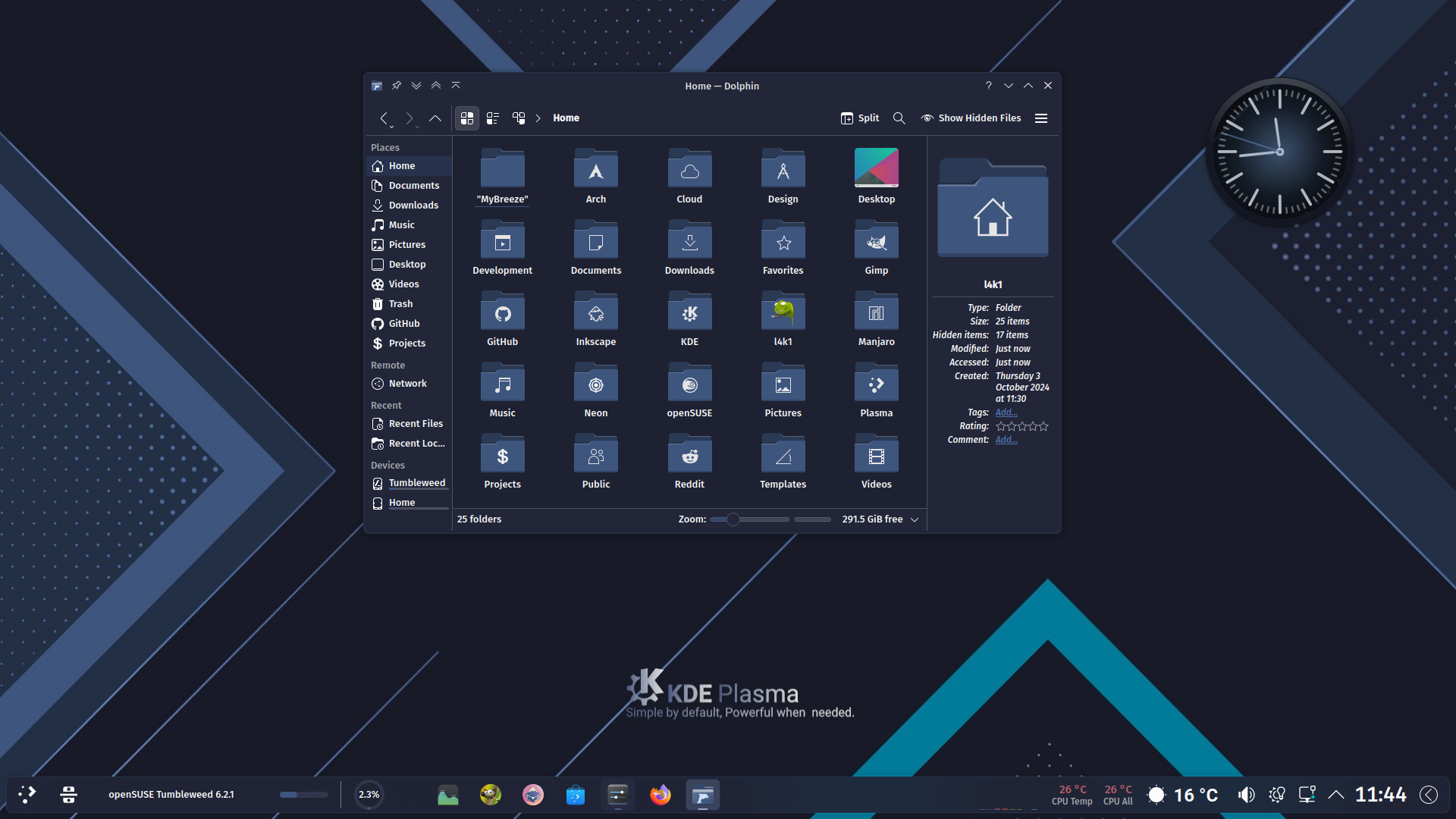The width and height of the screenshot is (1456, 819).
Task: Open the l4k1 folder with chameleon icon
Action: (x=783, y=318)
